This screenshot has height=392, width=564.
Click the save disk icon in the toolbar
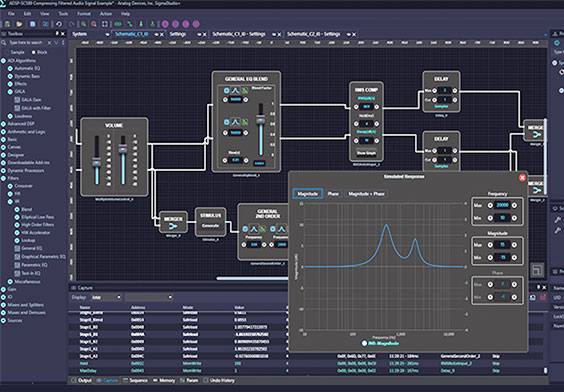pyautogui.click(x=32, y=24)
